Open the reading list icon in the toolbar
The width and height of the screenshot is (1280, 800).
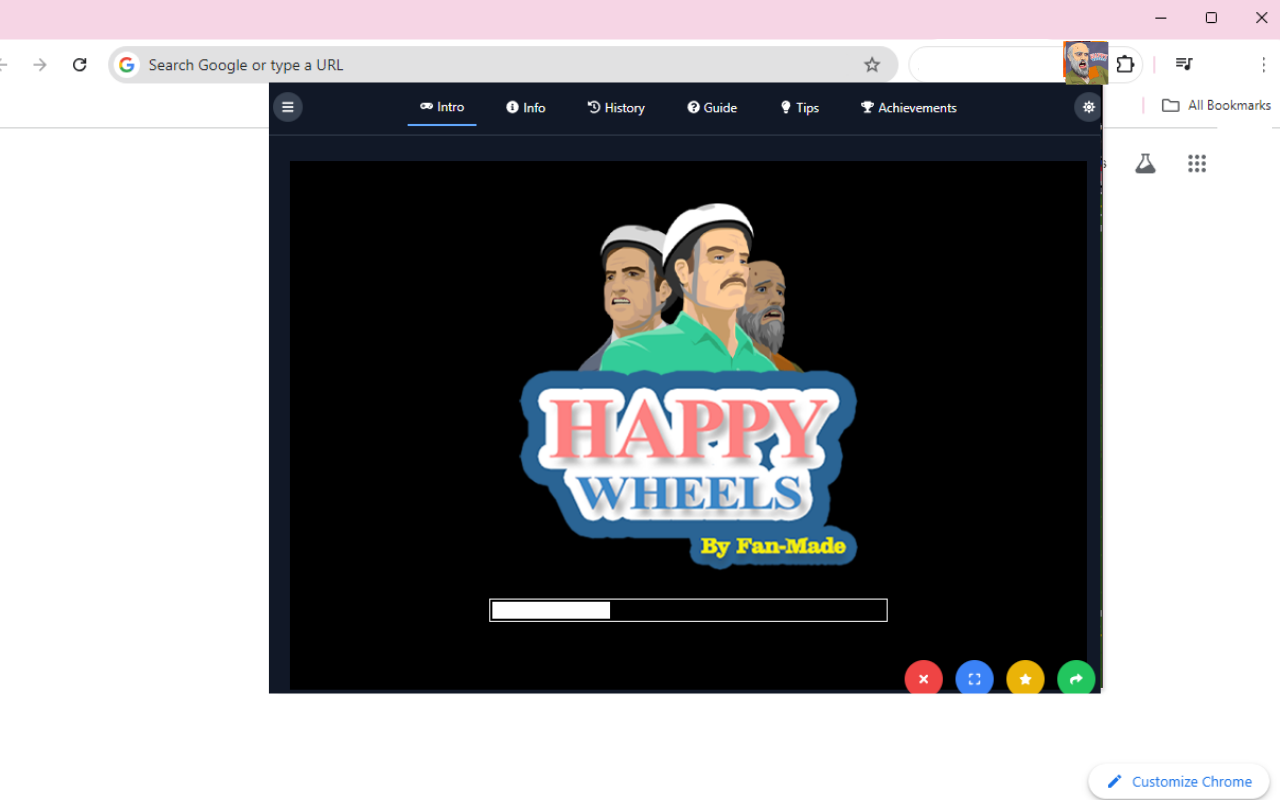coord(1183,64)
